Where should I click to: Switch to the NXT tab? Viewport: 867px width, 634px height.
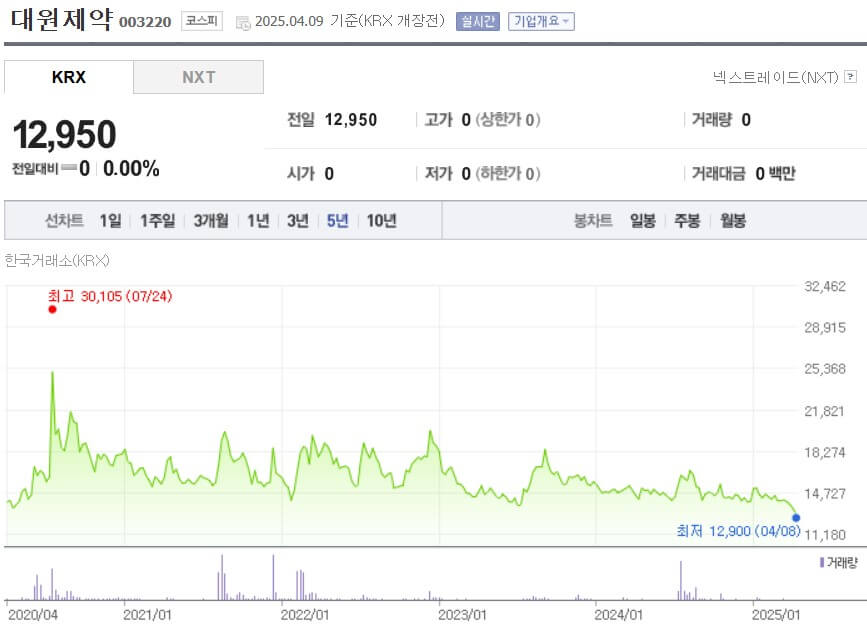[198, 77]
